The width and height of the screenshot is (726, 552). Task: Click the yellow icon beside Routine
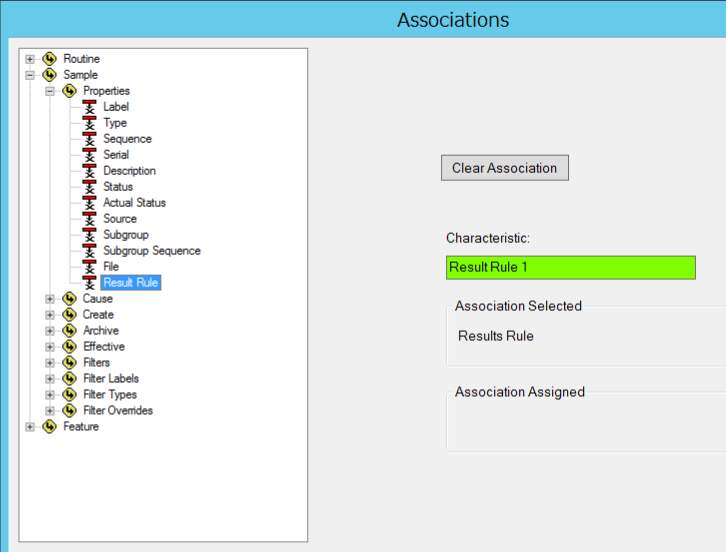(49, 59)
